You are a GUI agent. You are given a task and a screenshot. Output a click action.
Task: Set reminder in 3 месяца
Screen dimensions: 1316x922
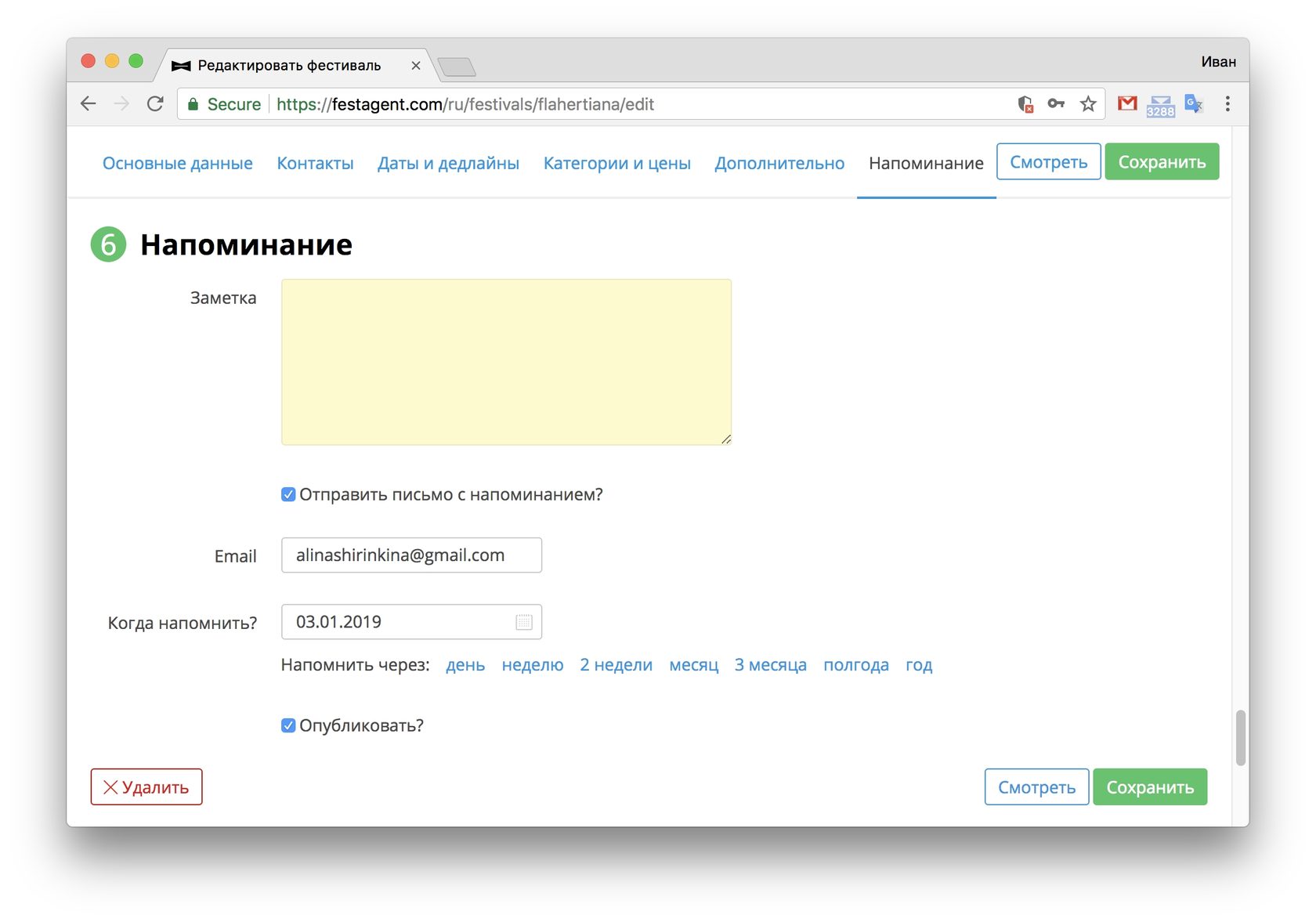[771, 665]
